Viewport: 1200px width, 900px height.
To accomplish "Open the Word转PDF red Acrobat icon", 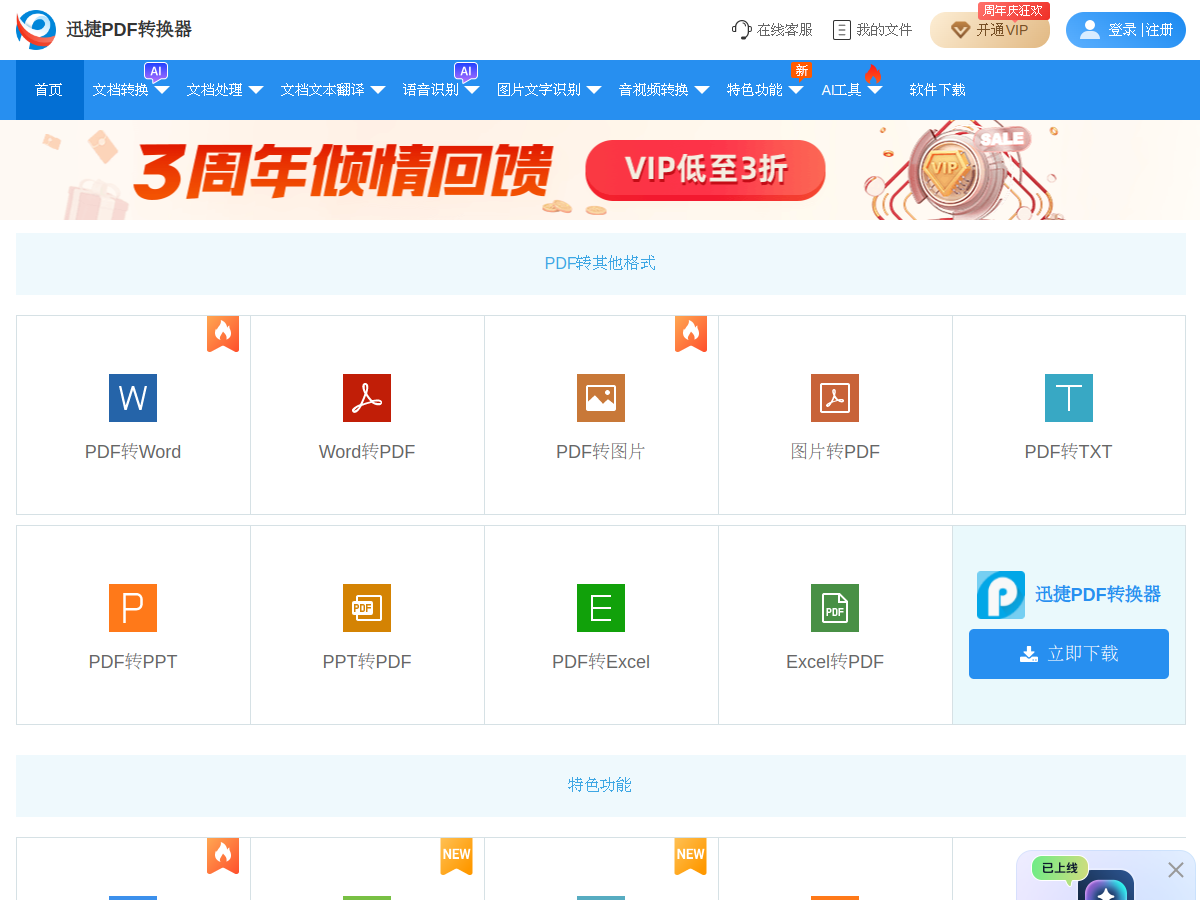I will (367, 398).
